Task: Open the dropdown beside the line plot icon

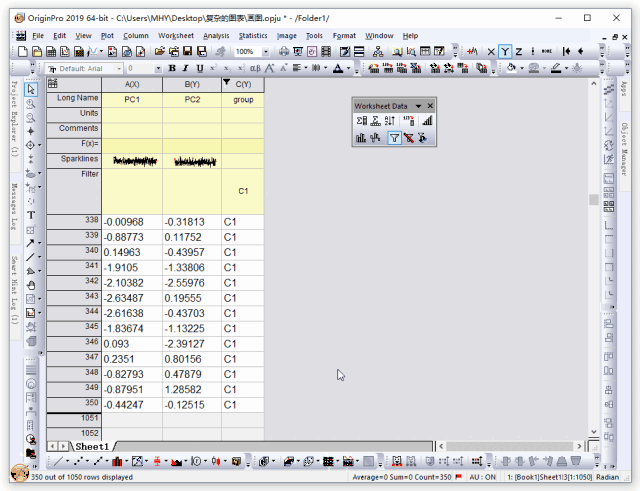Action: coord(68,462)
